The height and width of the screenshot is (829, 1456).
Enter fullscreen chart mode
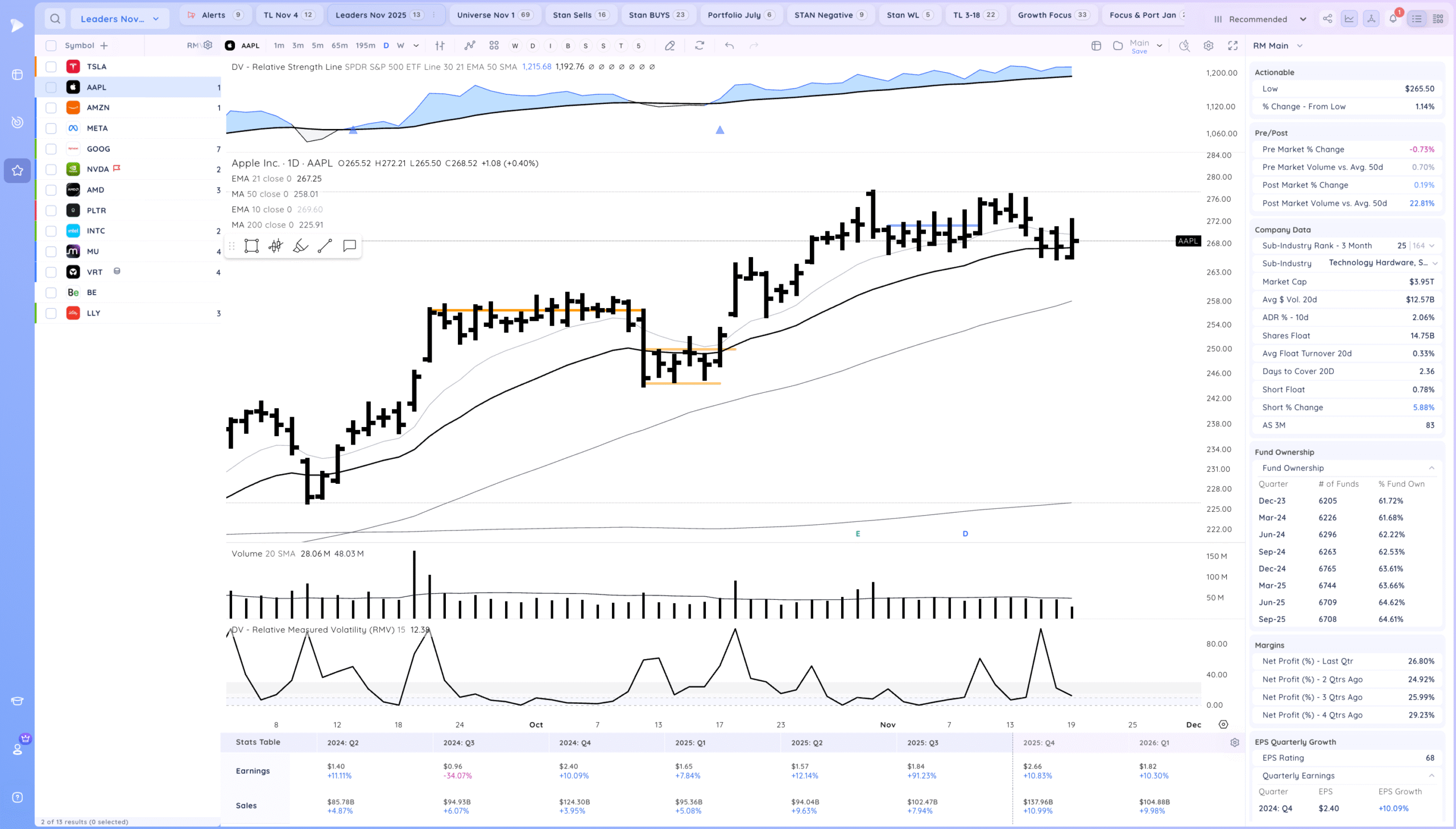point(1233,45)
